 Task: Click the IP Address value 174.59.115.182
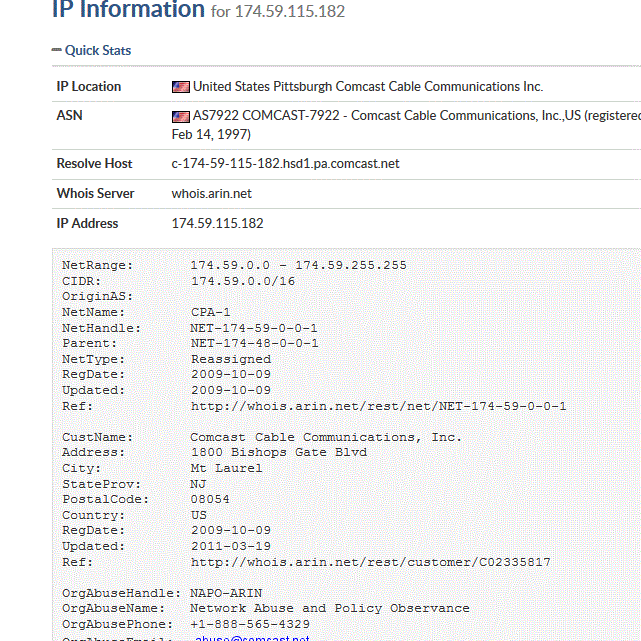point(217,223)
